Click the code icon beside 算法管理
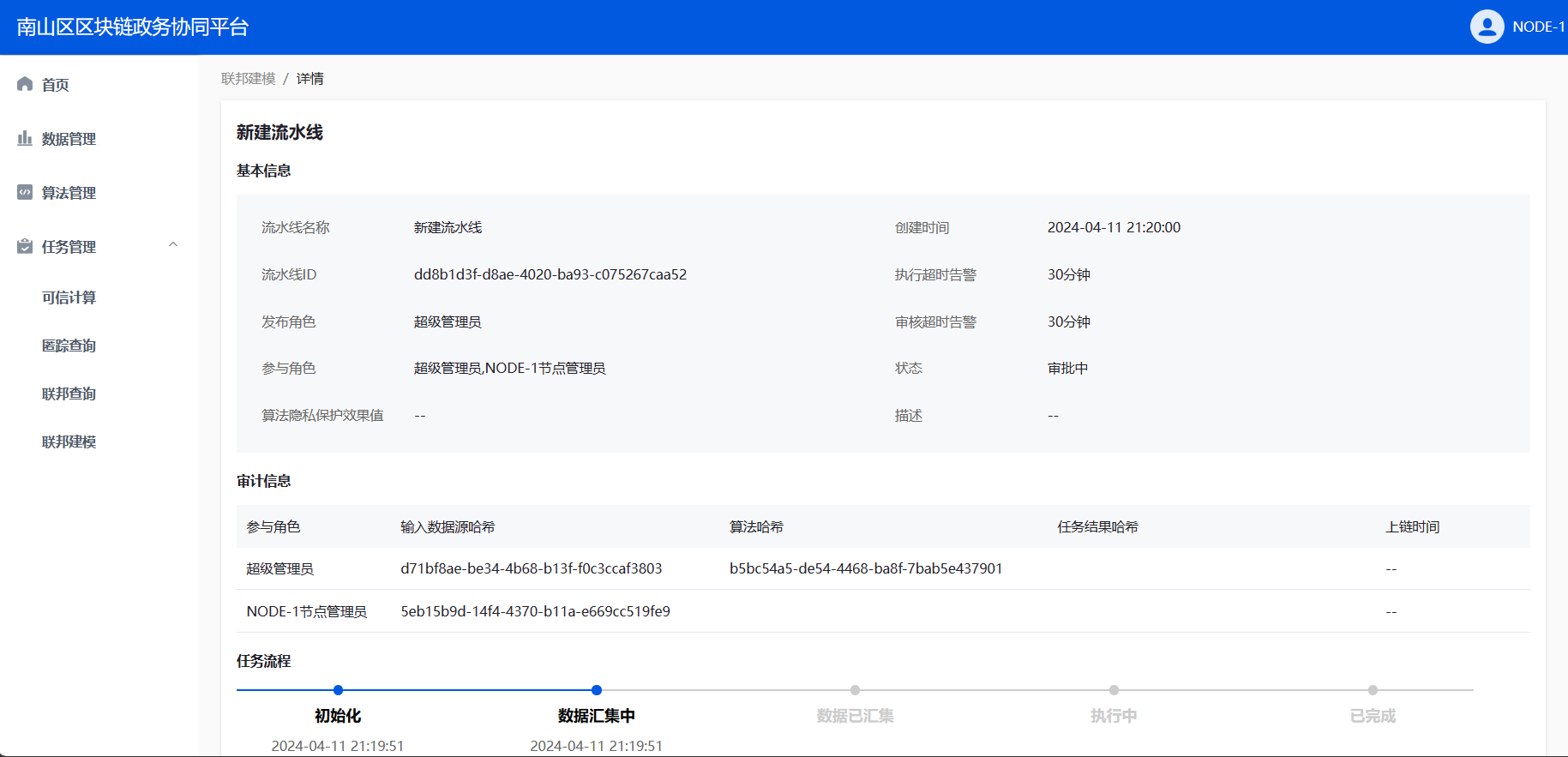 tap(25, 192)
